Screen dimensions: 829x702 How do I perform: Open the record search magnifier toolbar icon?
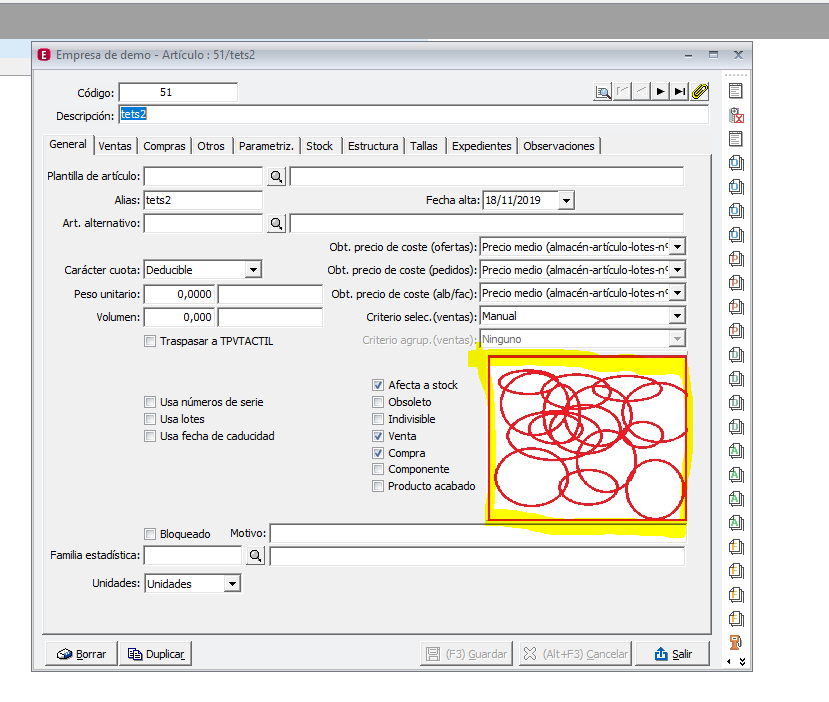(x=603, y=91)
